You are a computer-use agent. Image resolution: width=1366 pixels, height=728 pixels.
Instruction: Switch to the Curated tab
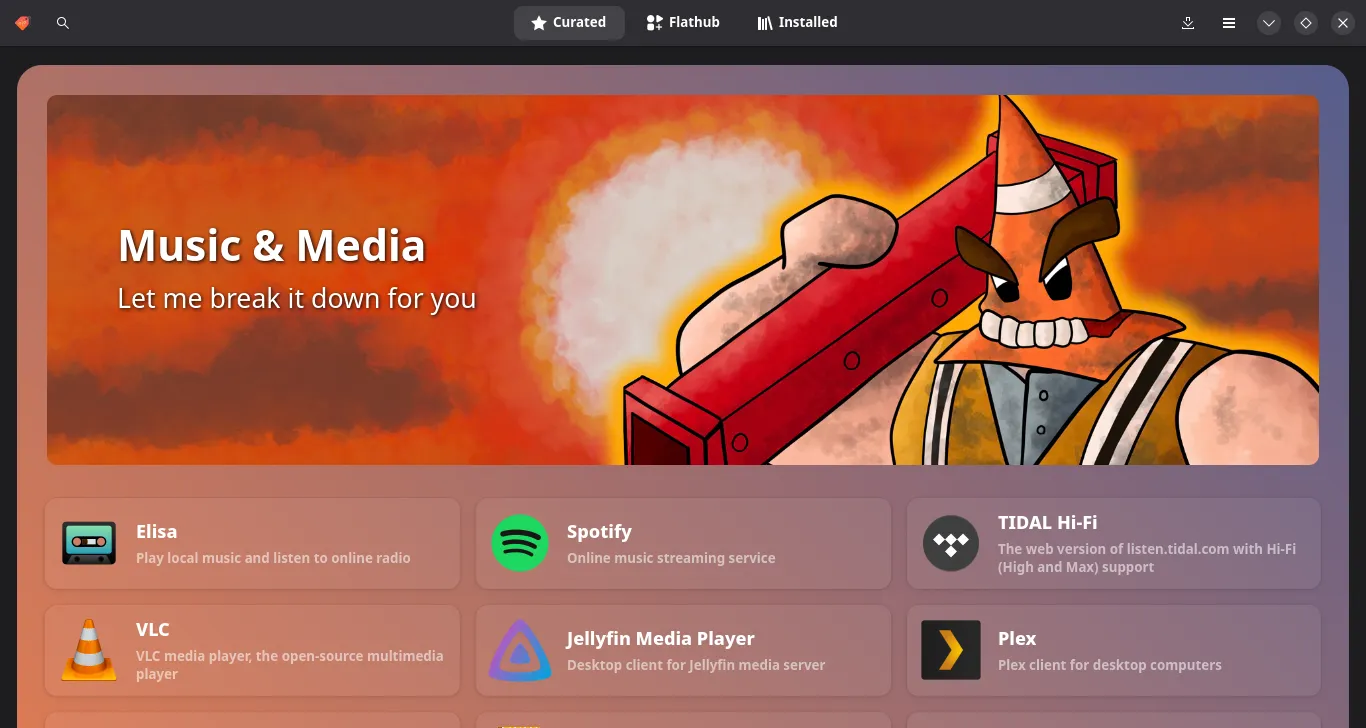coord(569,22)
